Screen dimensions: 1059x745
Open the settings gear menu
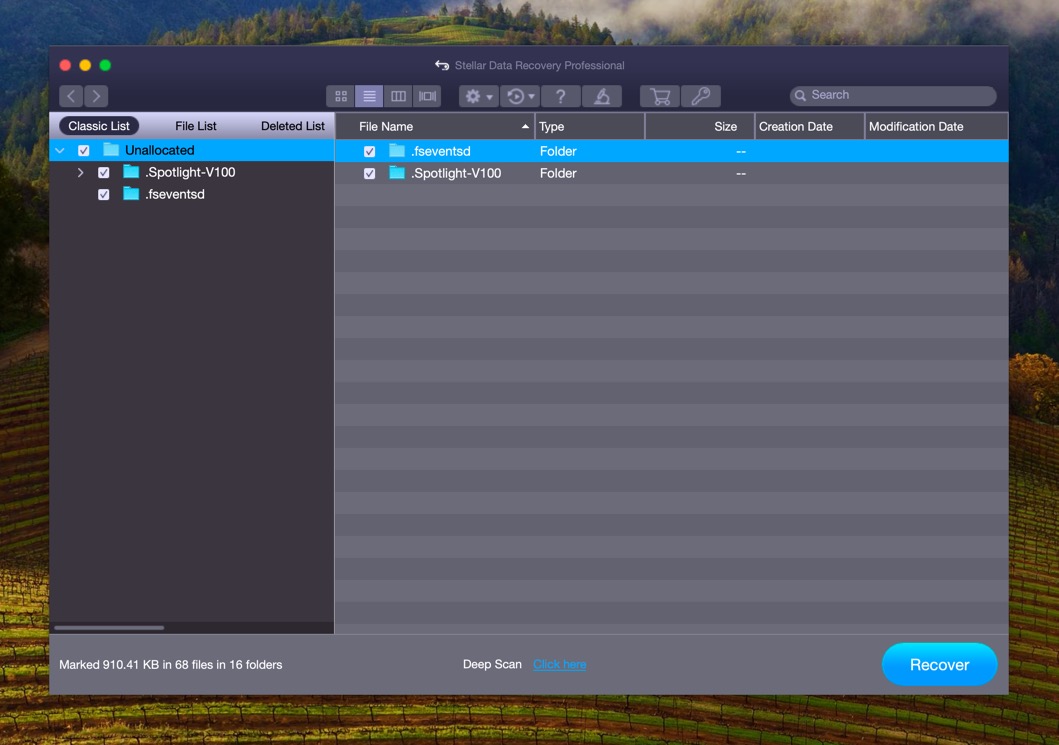pyautogui.click(x=479, y=96)
